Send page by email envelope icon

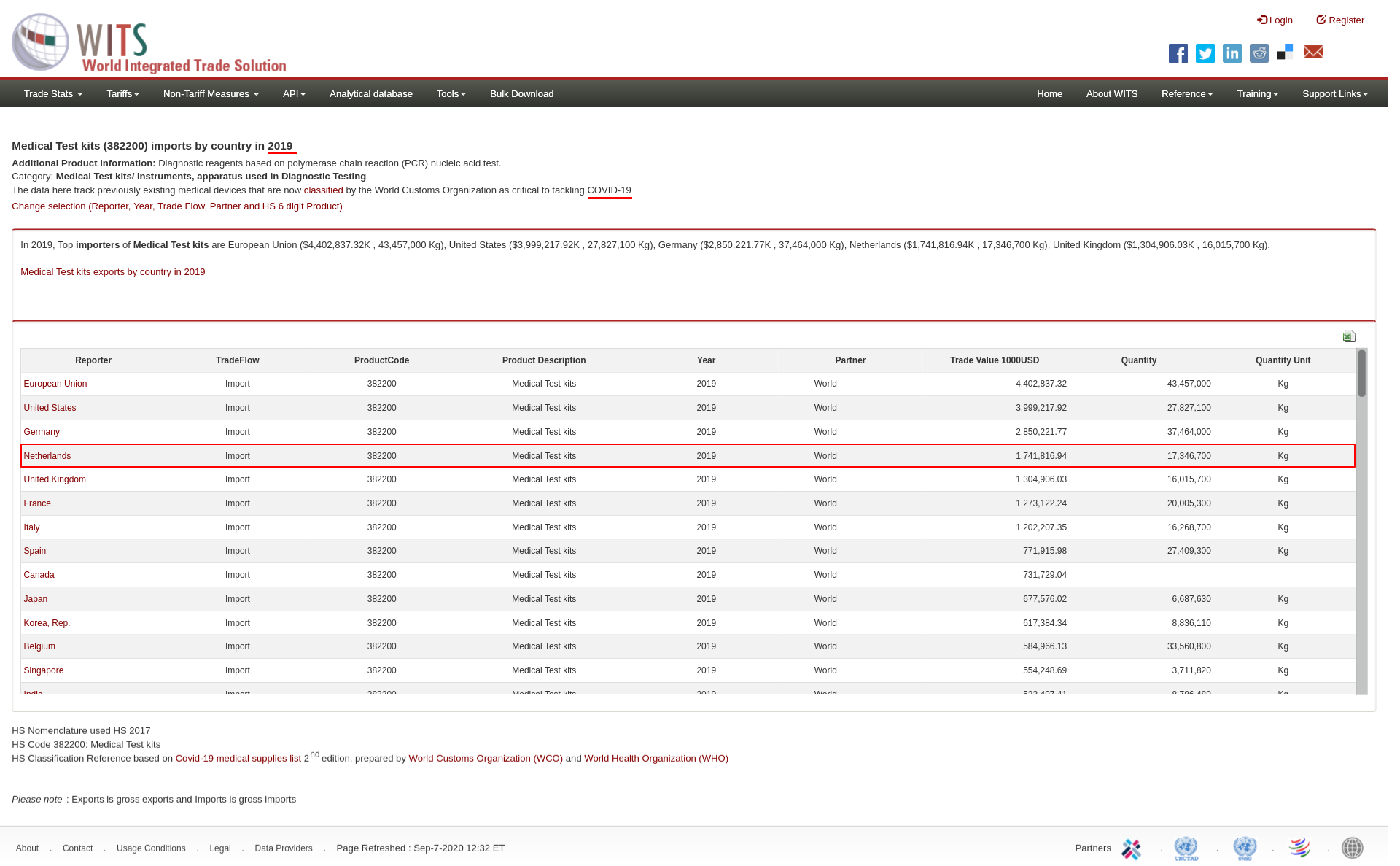(1313, 52)
